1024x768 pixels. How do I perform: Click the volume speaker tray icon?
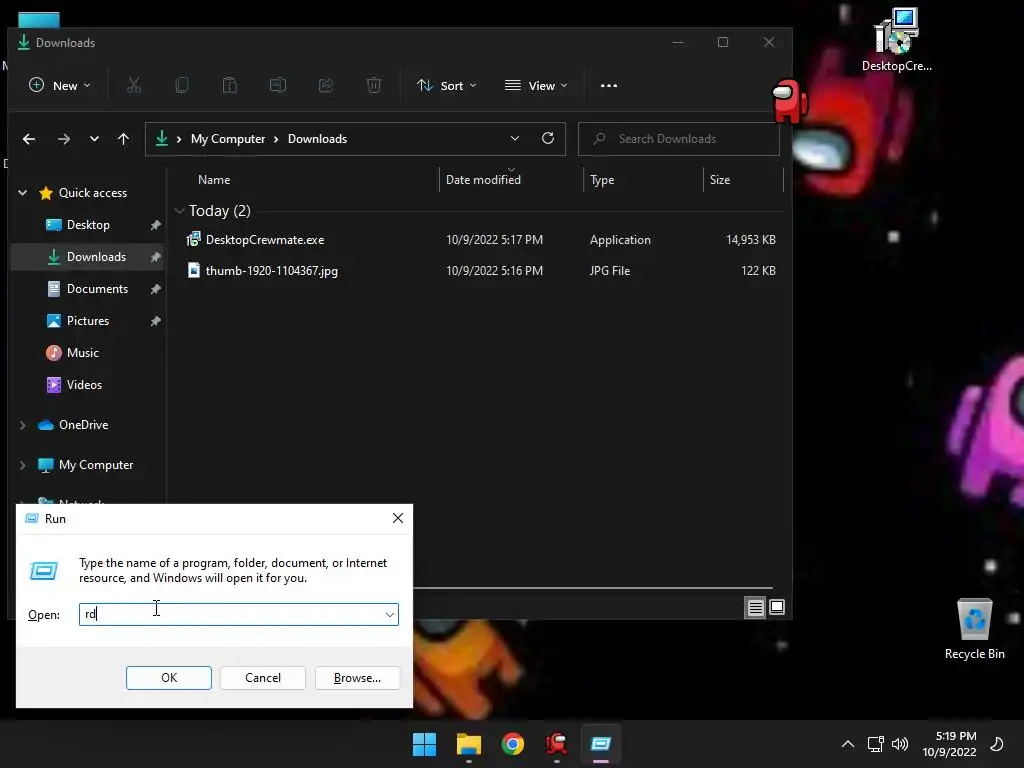coord(900,744)
